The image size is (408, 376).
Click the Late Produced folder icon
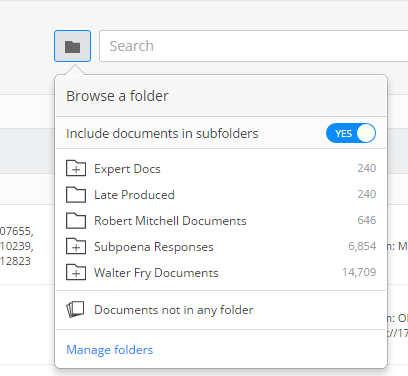click(x=76, y=194)
